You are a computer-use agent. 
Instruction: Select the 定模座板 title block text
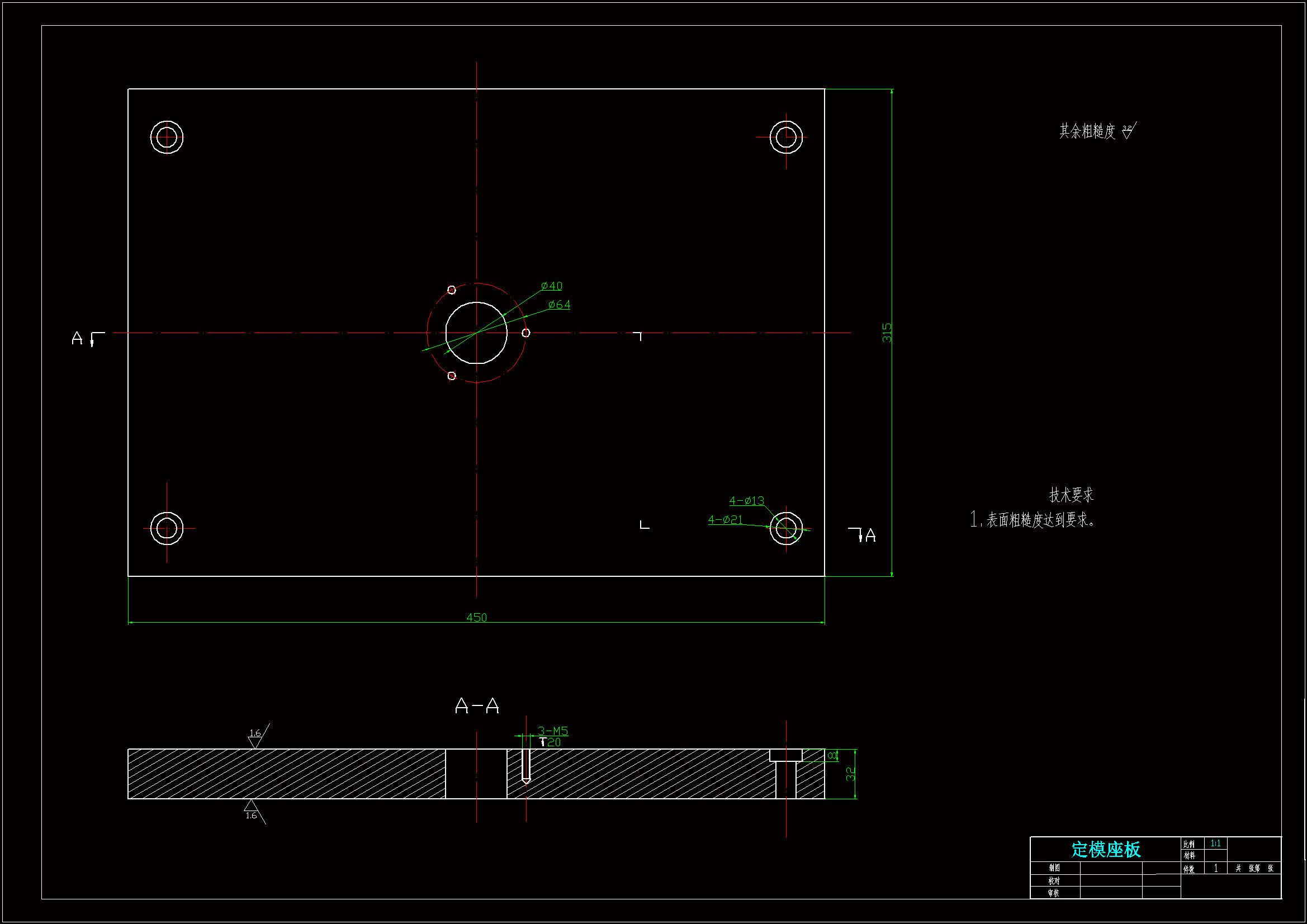tap(1106, 850)
